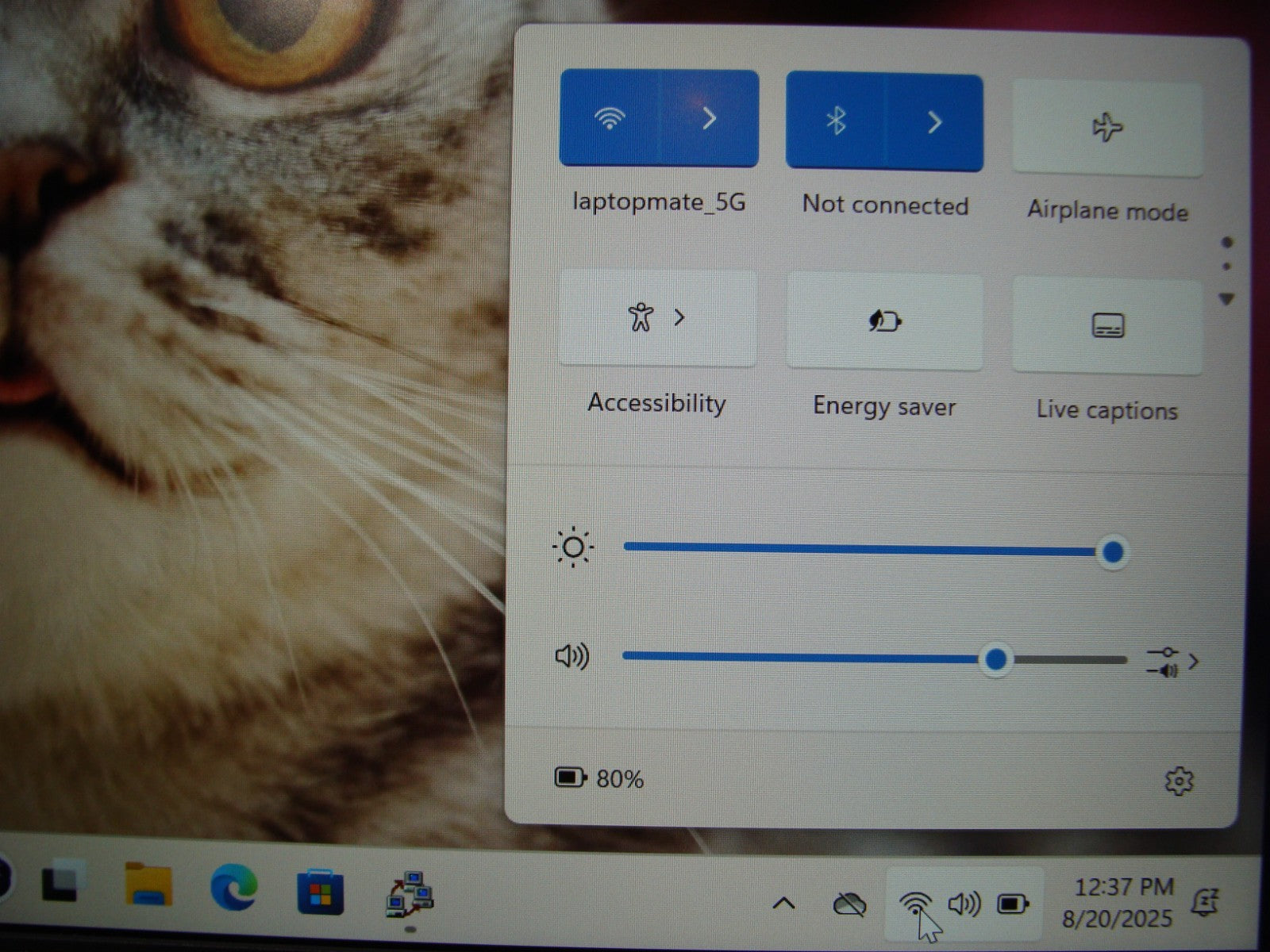
Task: Click the brightness slider handle
Action: point(1113,551)
